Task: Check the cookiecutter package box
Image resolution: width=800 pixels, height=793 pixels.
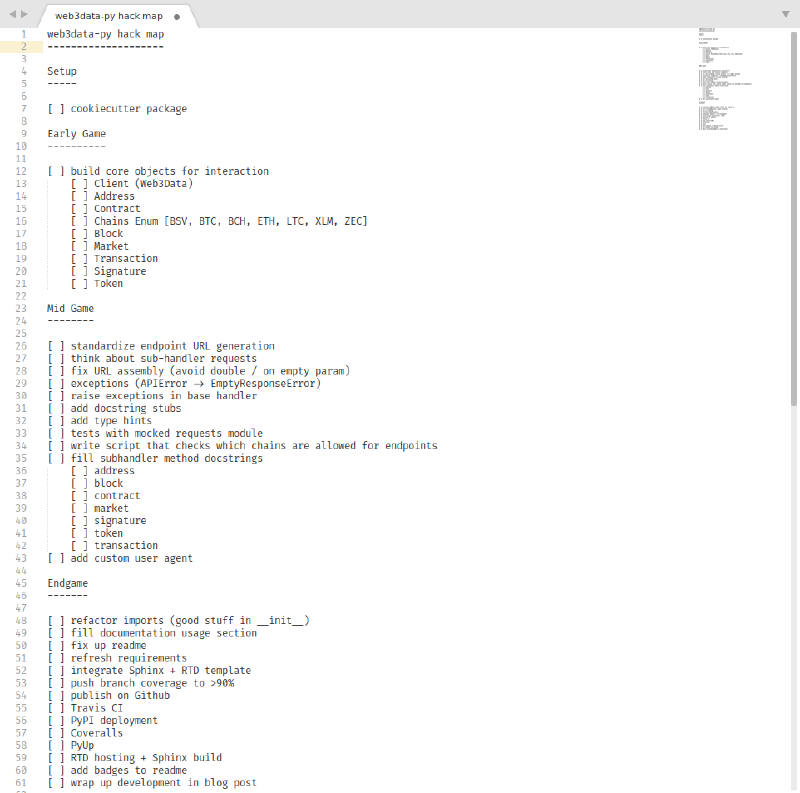Action: (56, 109)
